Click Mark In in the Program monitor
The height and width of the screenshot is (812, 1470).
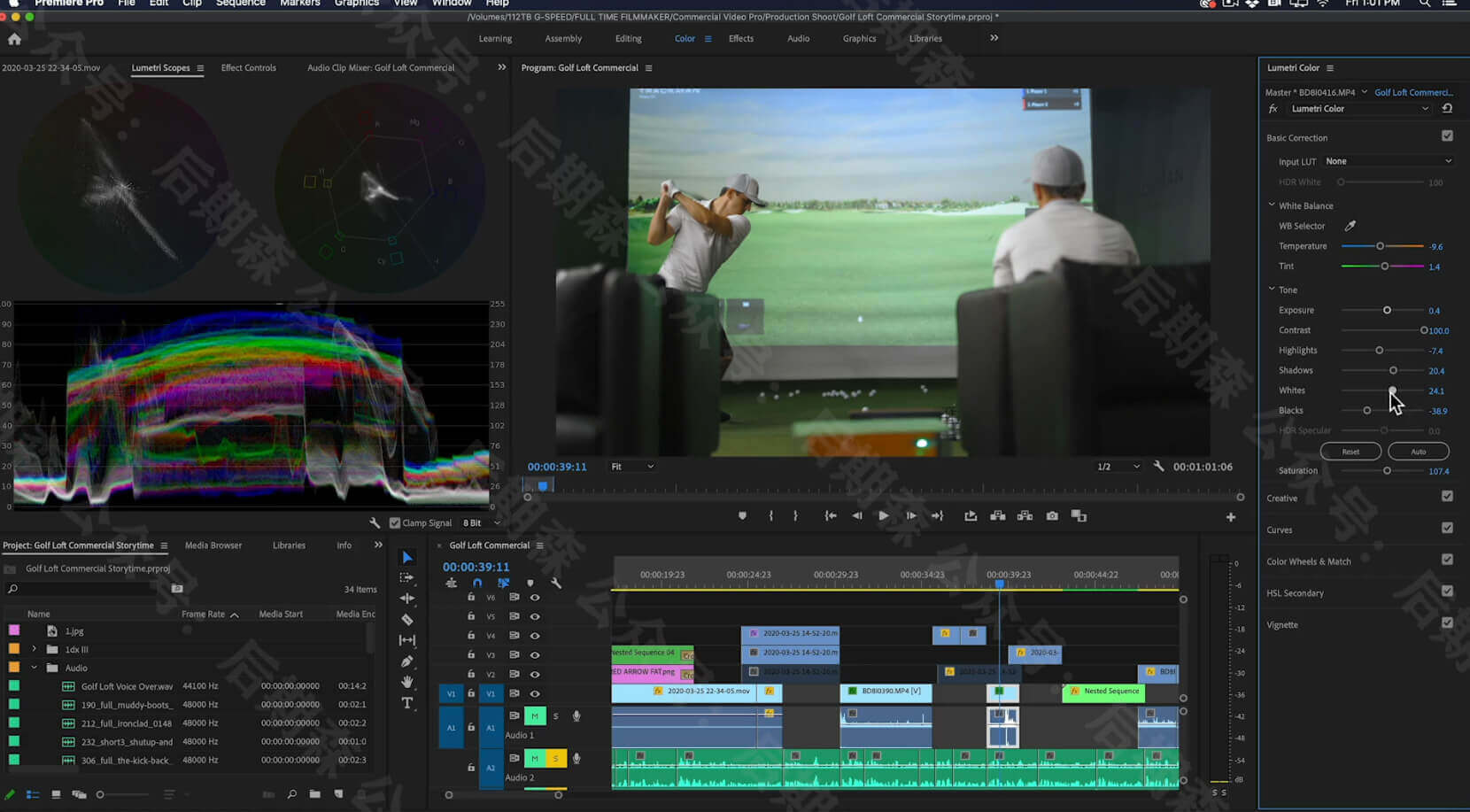pyautogui.click(x=770, y=515)
